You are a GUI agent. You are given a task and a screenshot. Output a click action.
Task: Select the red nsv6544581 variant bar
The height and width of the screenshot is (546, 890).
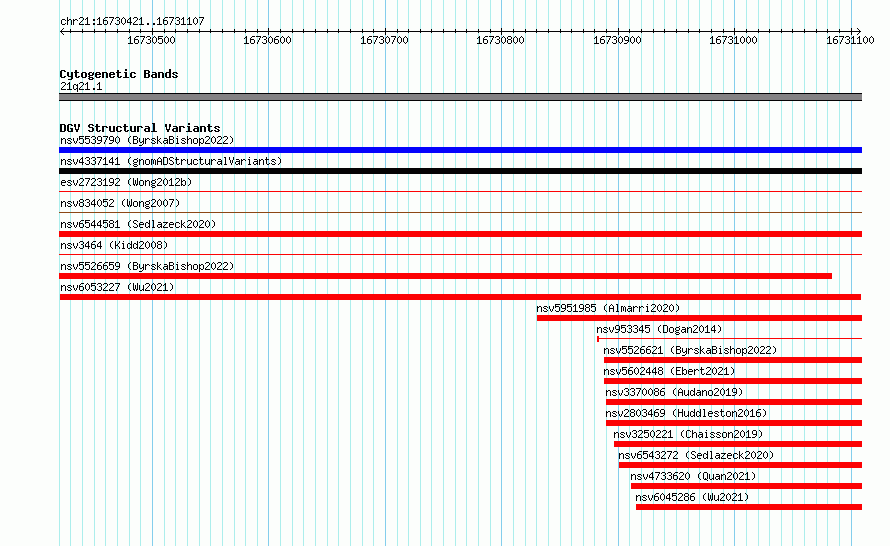pyautogui.click(x=460, y=234)
